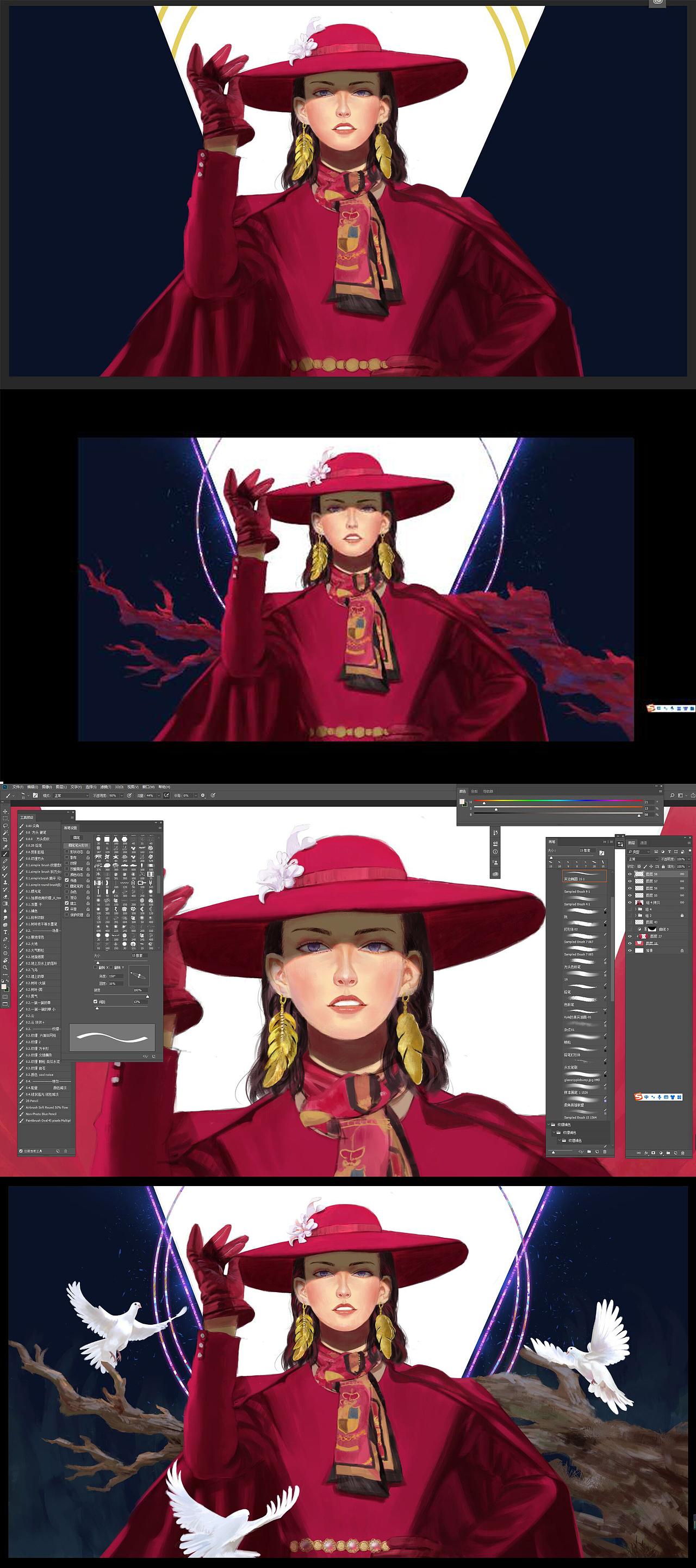
Task: Expand the 组 4 layer group
Action: tap(636, 909)
